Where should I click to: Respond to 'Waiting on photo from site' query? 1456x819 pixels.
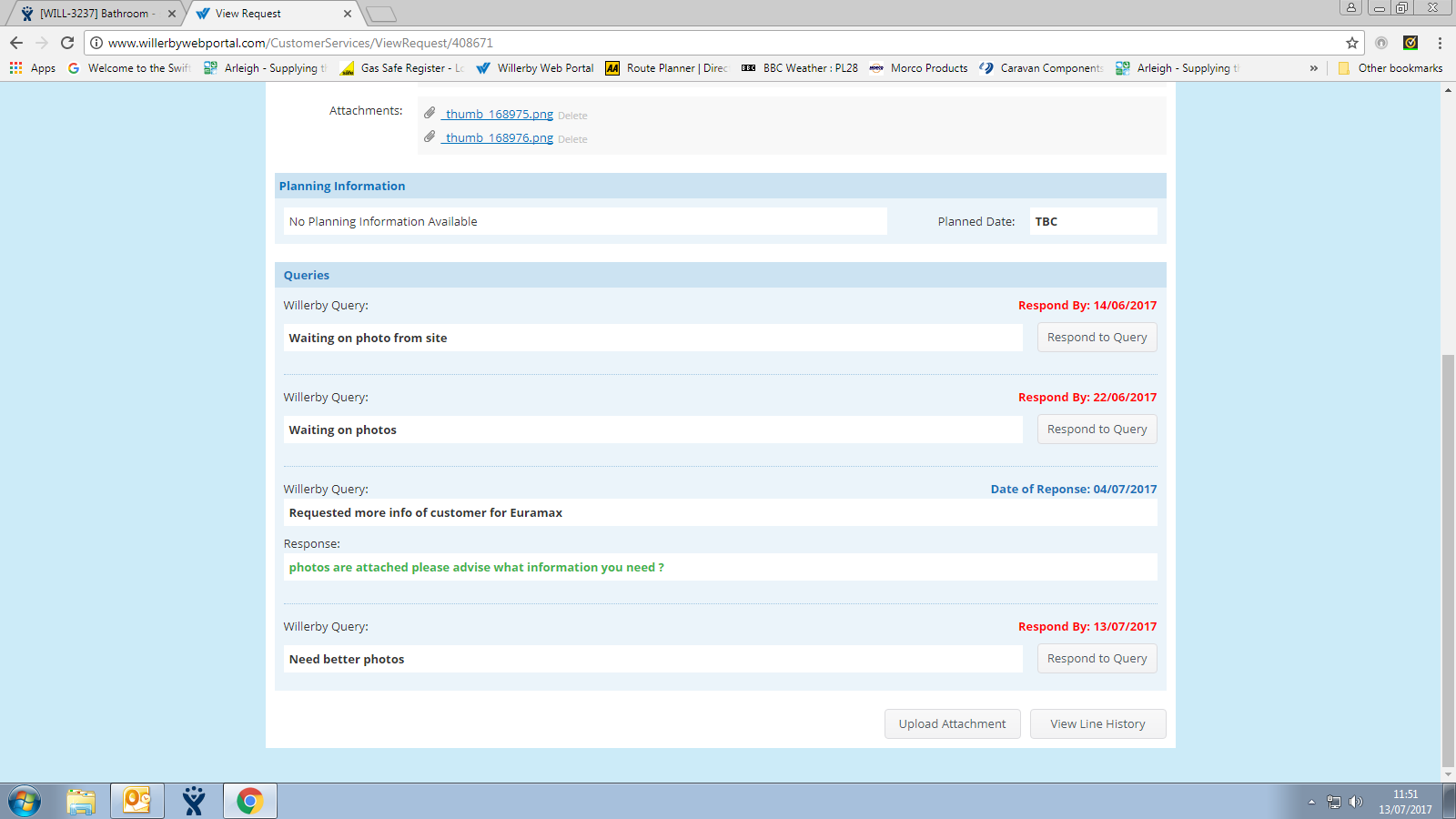coord(1097,338)
